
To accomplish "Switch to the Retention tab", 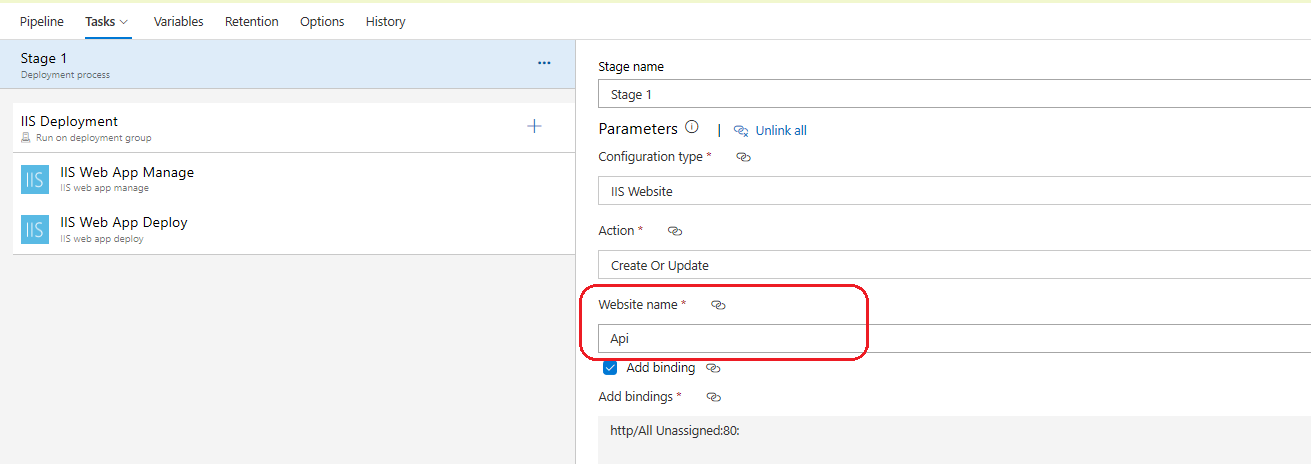I will pyautogui.click(x=252, y=21).
